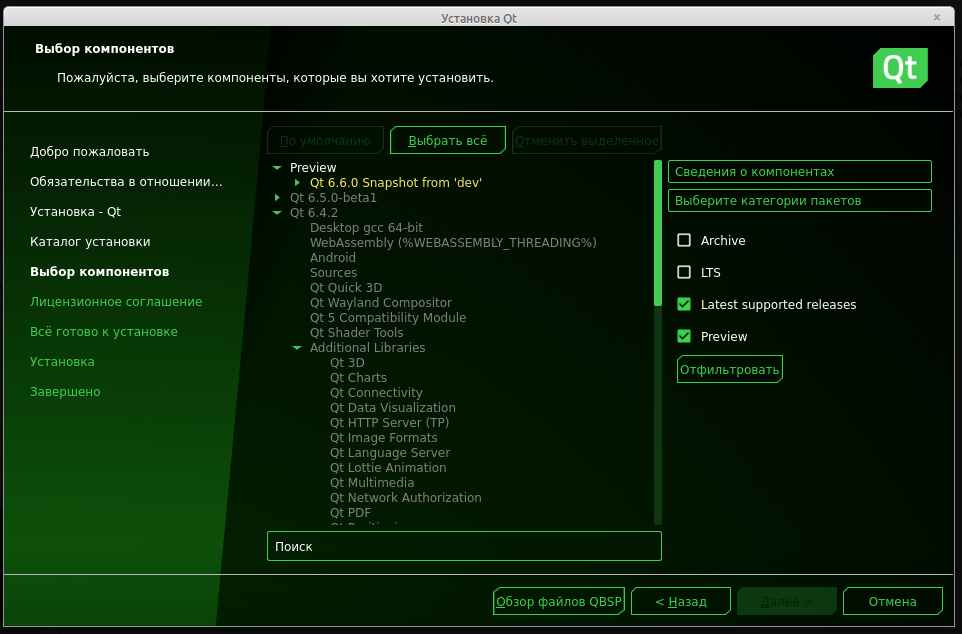The image size is (962, 634).
Task: Cancel installation with Отмена button
Action: [x=893, y=601]
